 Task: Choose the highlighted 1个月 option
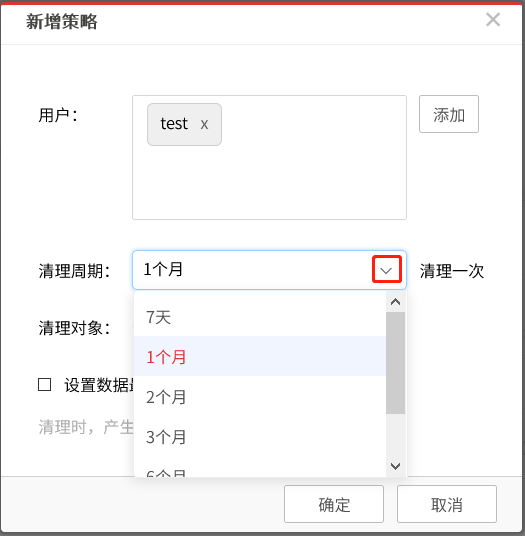(260, 356)
